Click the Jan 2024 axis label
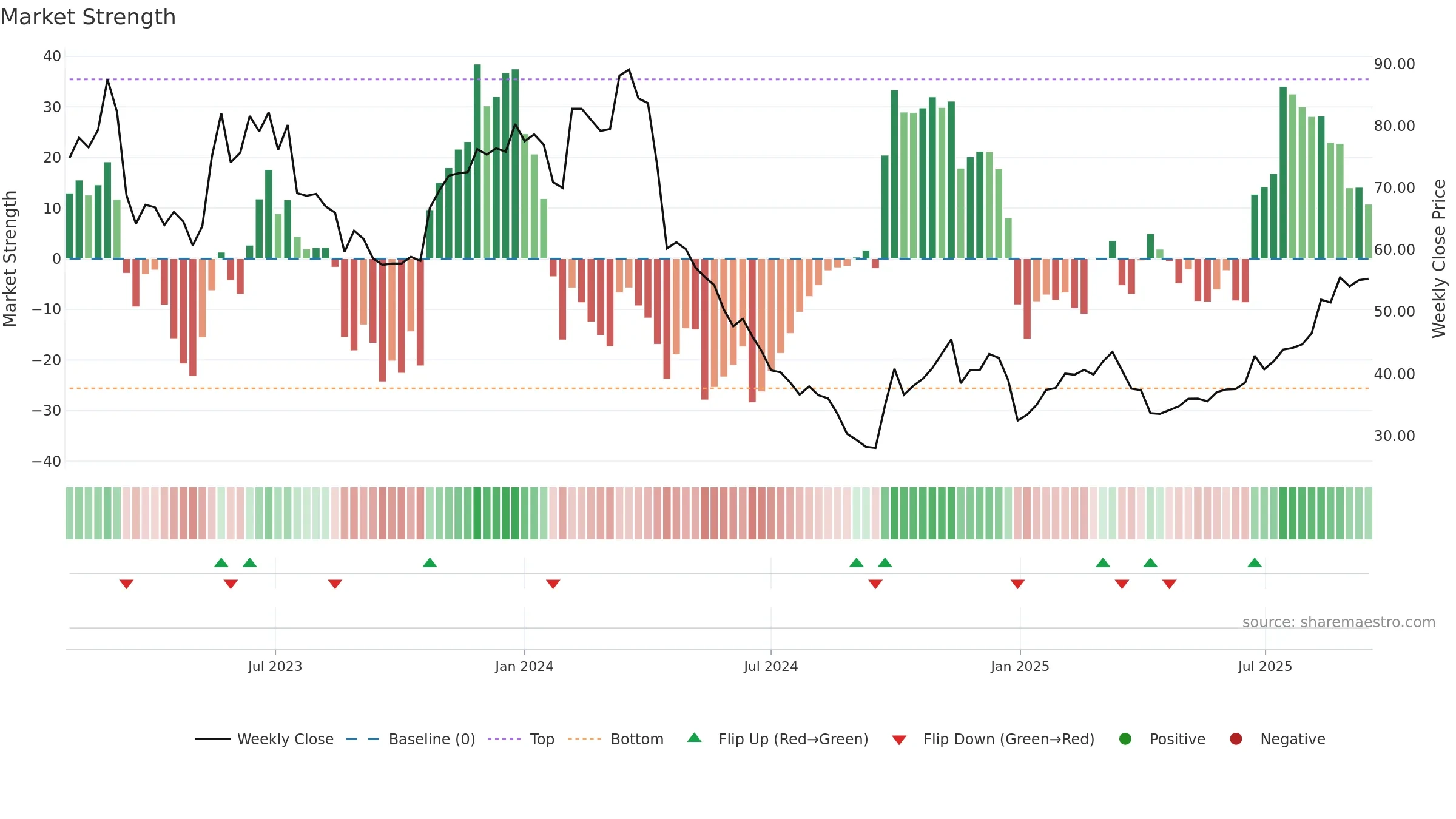Image resolution: width=1456 pixels, height=819 pixels. coord(524,666)
